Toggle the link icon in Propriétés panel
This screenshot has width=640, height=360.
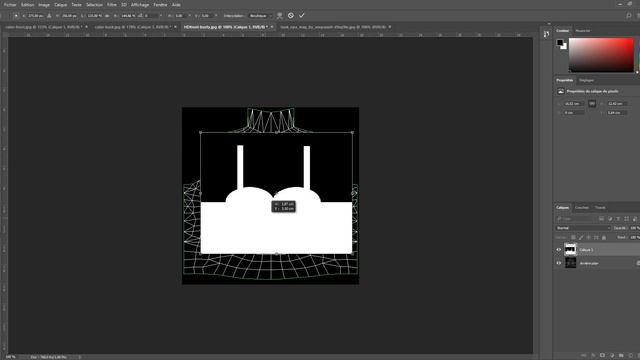click(592, 104)
